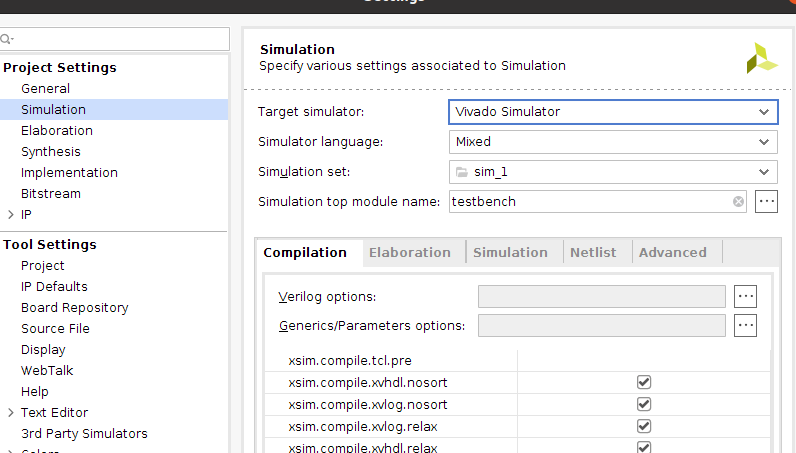This screenshot has height=453, width=796.
Task: Click the xsim.compile.xvlog.relax property name
Action: 363,427
